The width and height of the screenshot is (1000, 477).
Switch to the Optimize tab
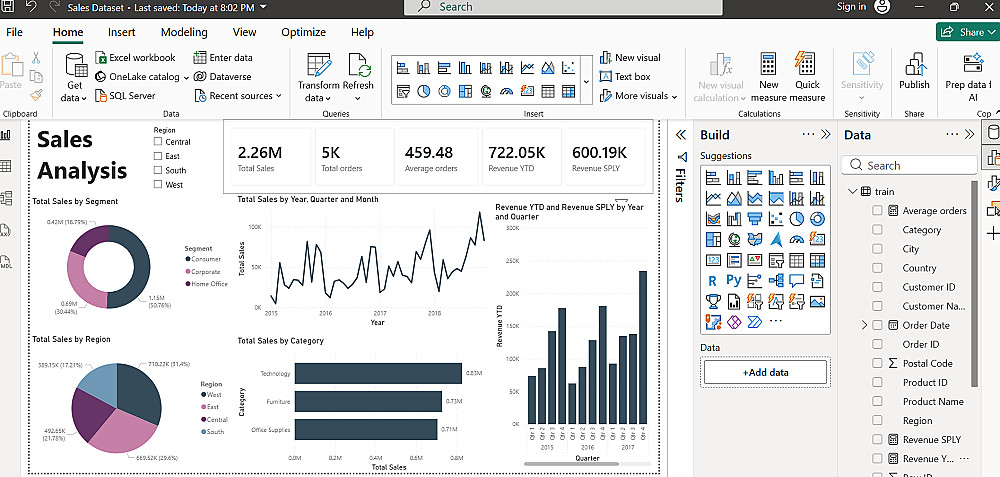pos(303,32)
